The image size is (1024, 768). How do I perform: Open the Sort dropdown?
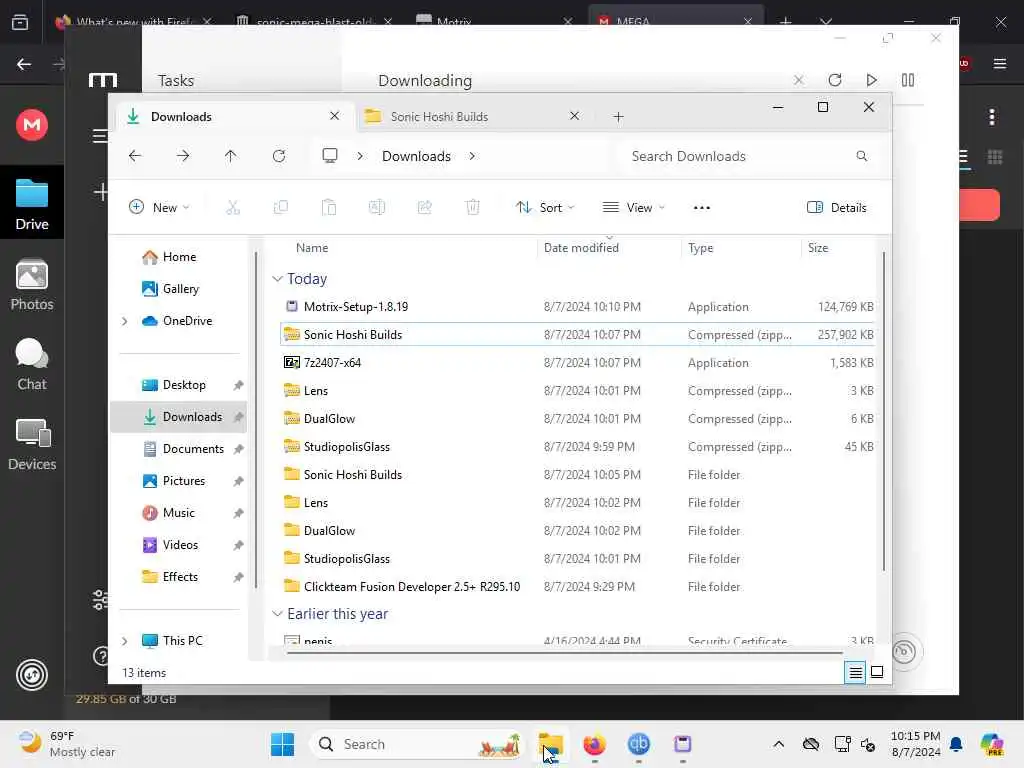pos(545,208)
